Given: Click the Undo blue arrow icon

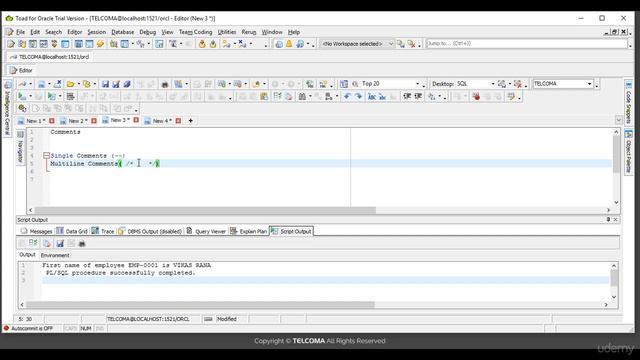Looking at the screenshot, I should click(x=347, y=96).
